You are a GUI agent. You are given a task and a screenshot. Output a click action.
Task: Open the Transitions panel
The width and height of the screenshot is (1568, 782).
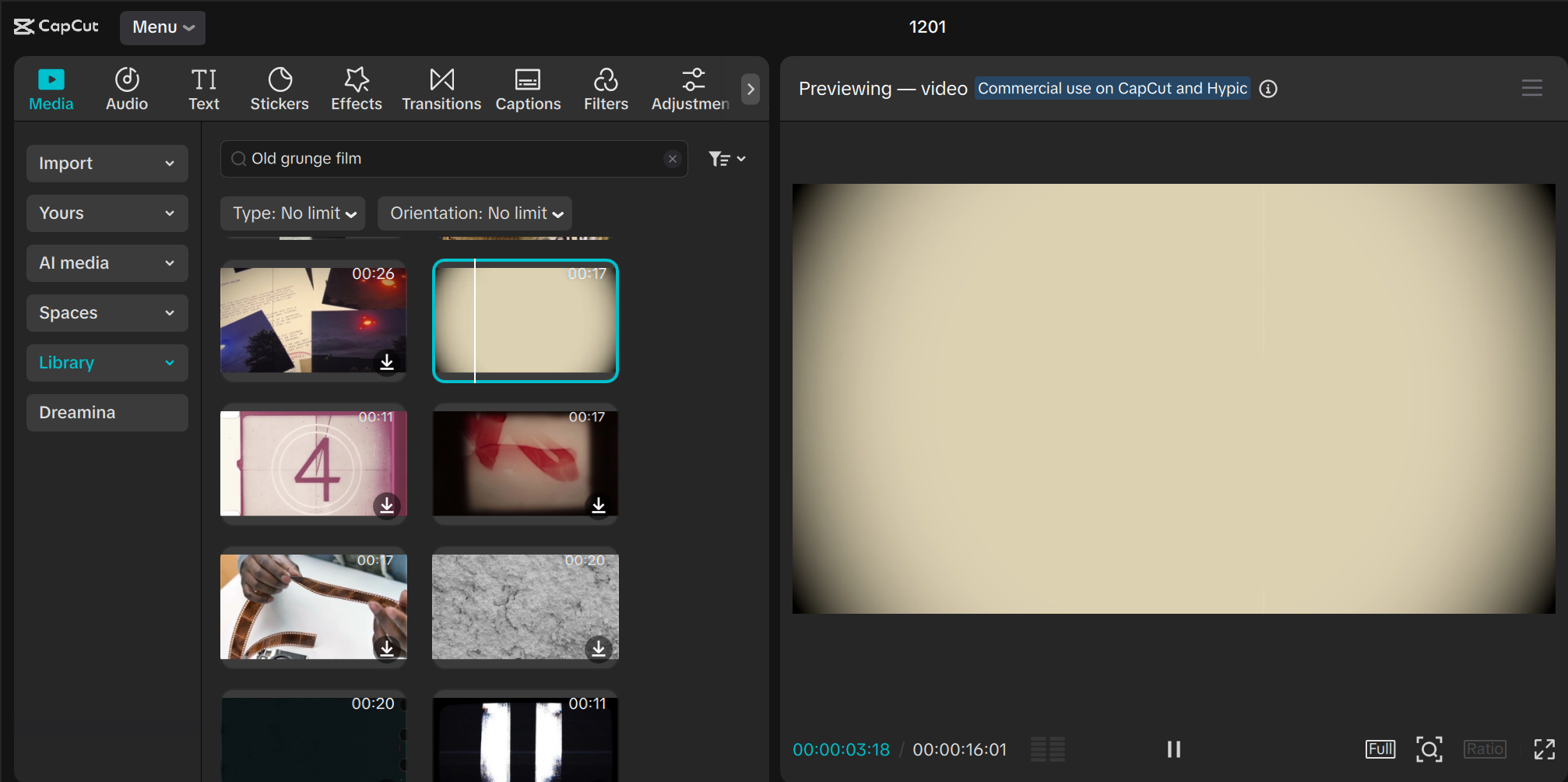pyautogui.click(x=441, y=87)
